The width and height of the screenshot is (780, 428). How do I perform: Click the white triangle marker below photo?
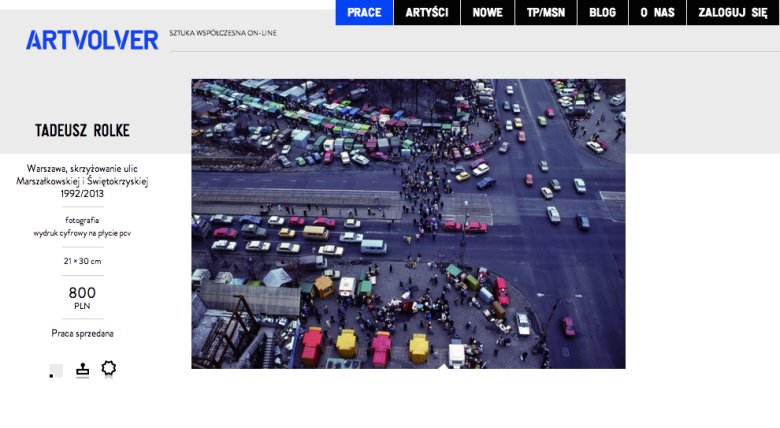(x=443, y=366)
